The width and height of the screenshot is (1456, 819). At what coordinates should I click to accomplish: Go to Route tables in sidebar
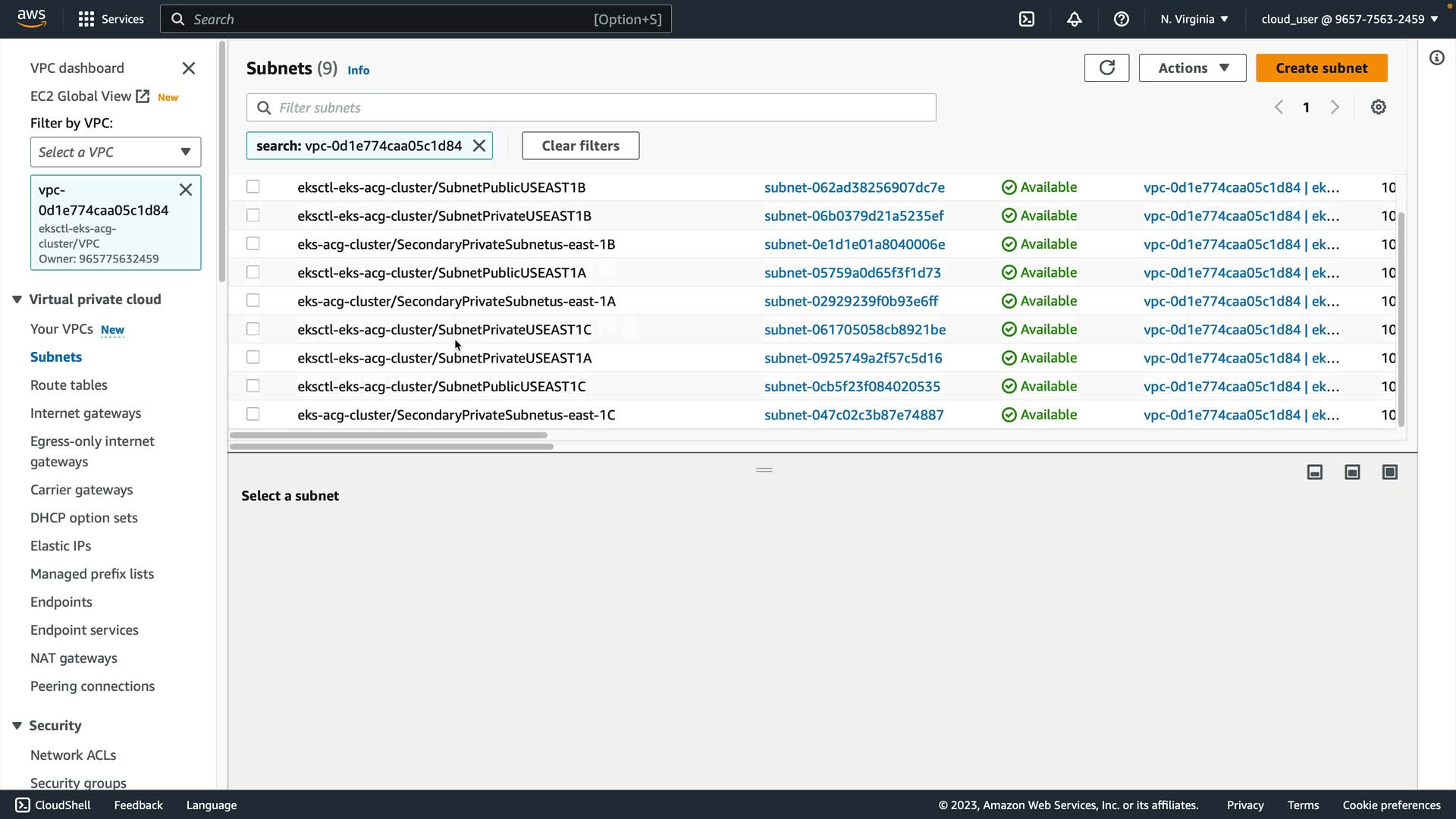(x=69, y=385)
